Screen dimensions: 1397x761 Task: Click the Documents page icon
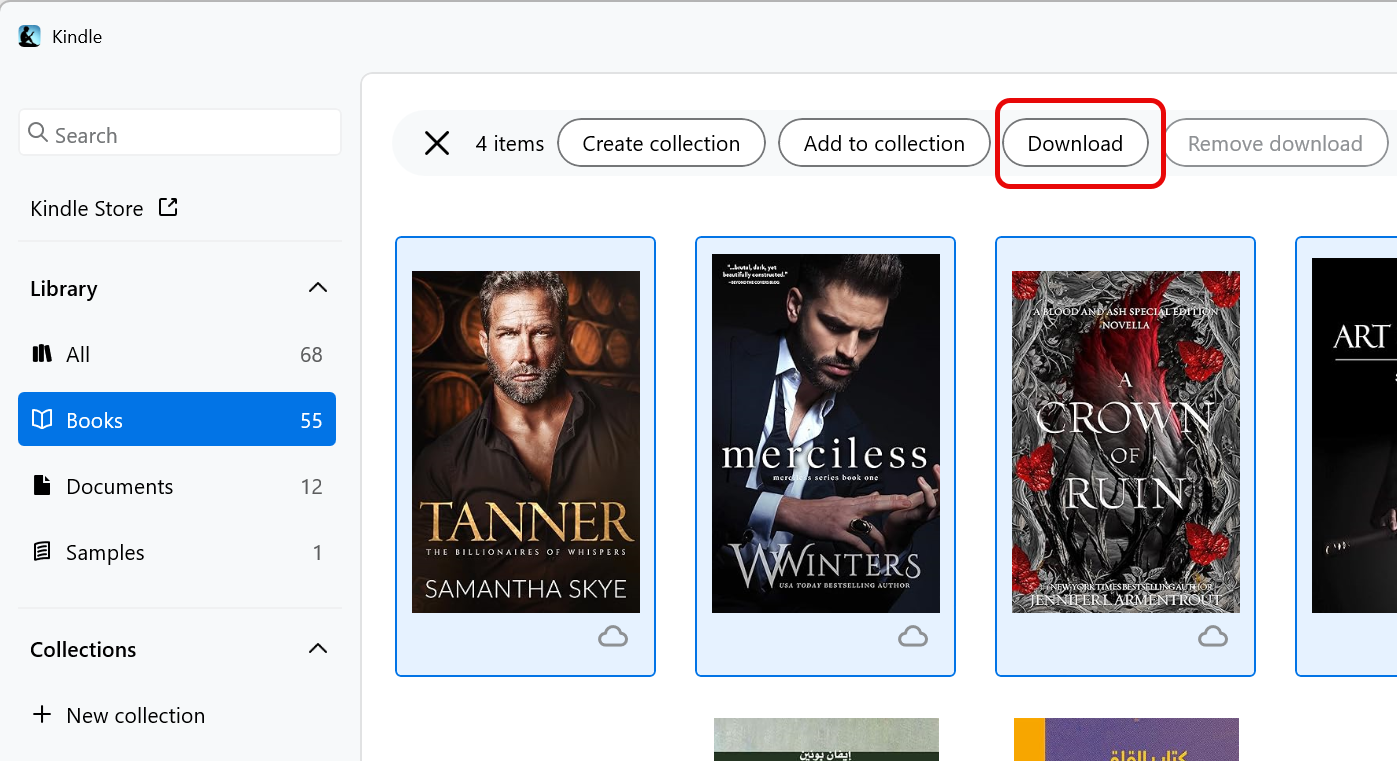tap(42, 485)
